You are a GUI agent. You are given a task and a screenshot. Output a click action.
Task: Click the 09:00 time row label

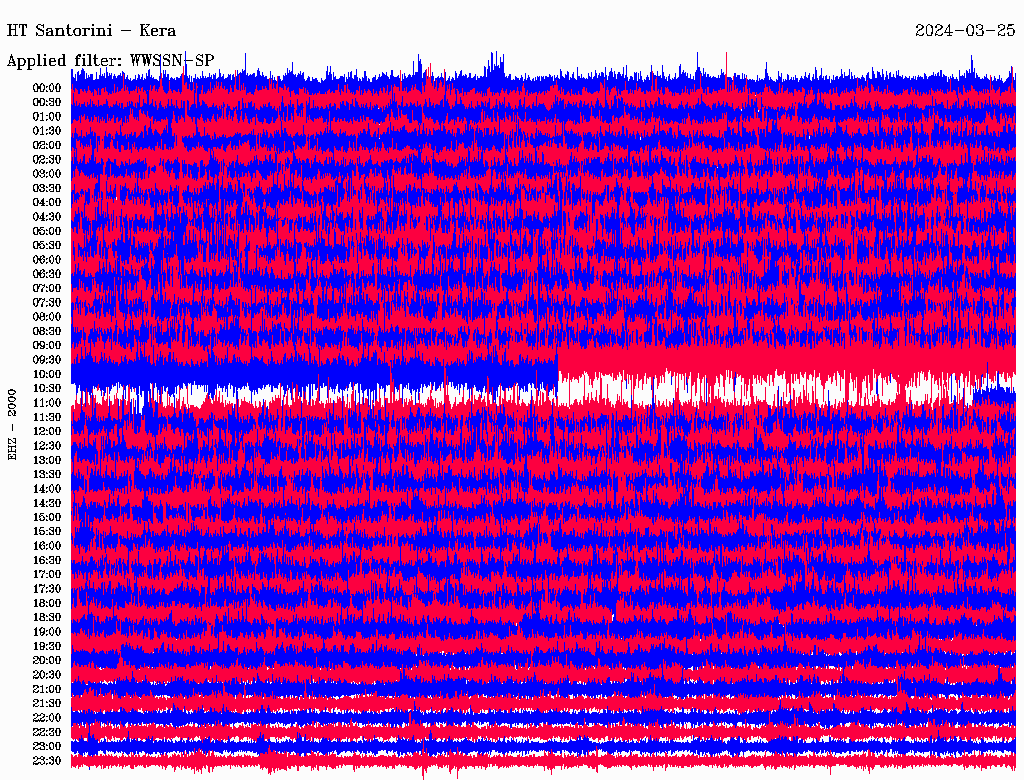tap(47, 345)
